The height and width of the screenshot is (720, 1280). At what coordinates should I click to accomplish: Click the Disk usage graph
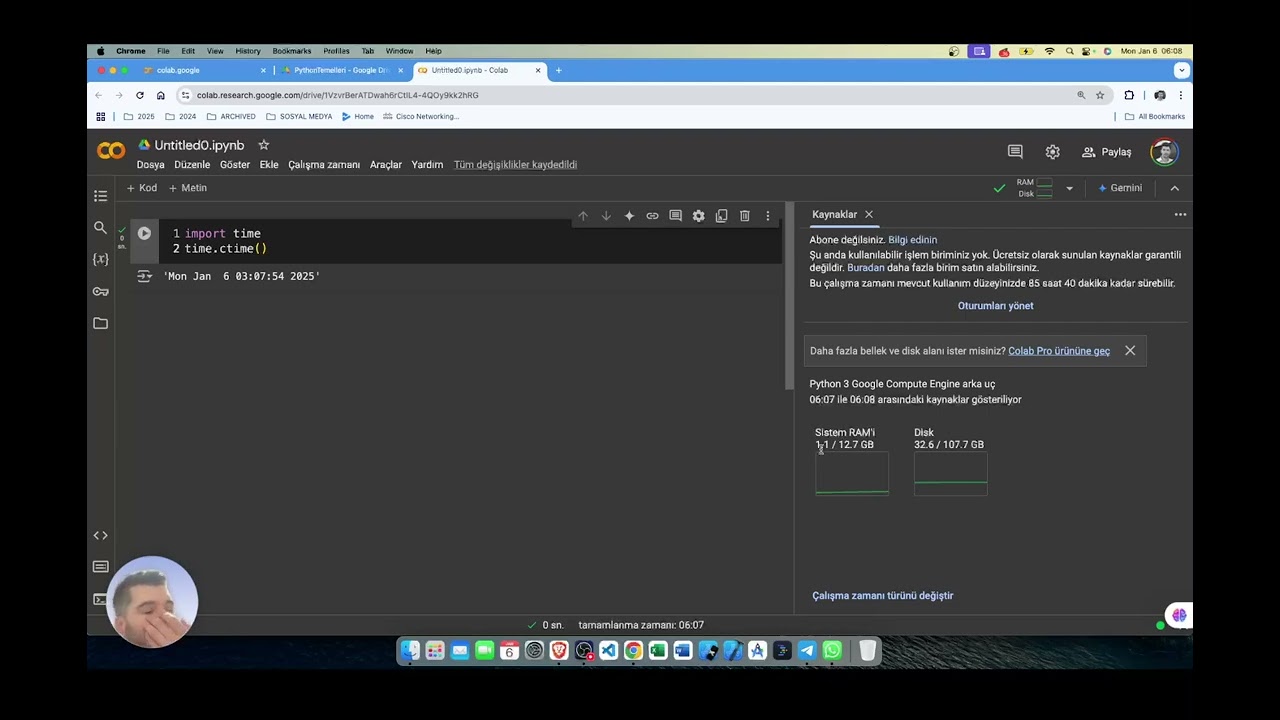point(951,474)
